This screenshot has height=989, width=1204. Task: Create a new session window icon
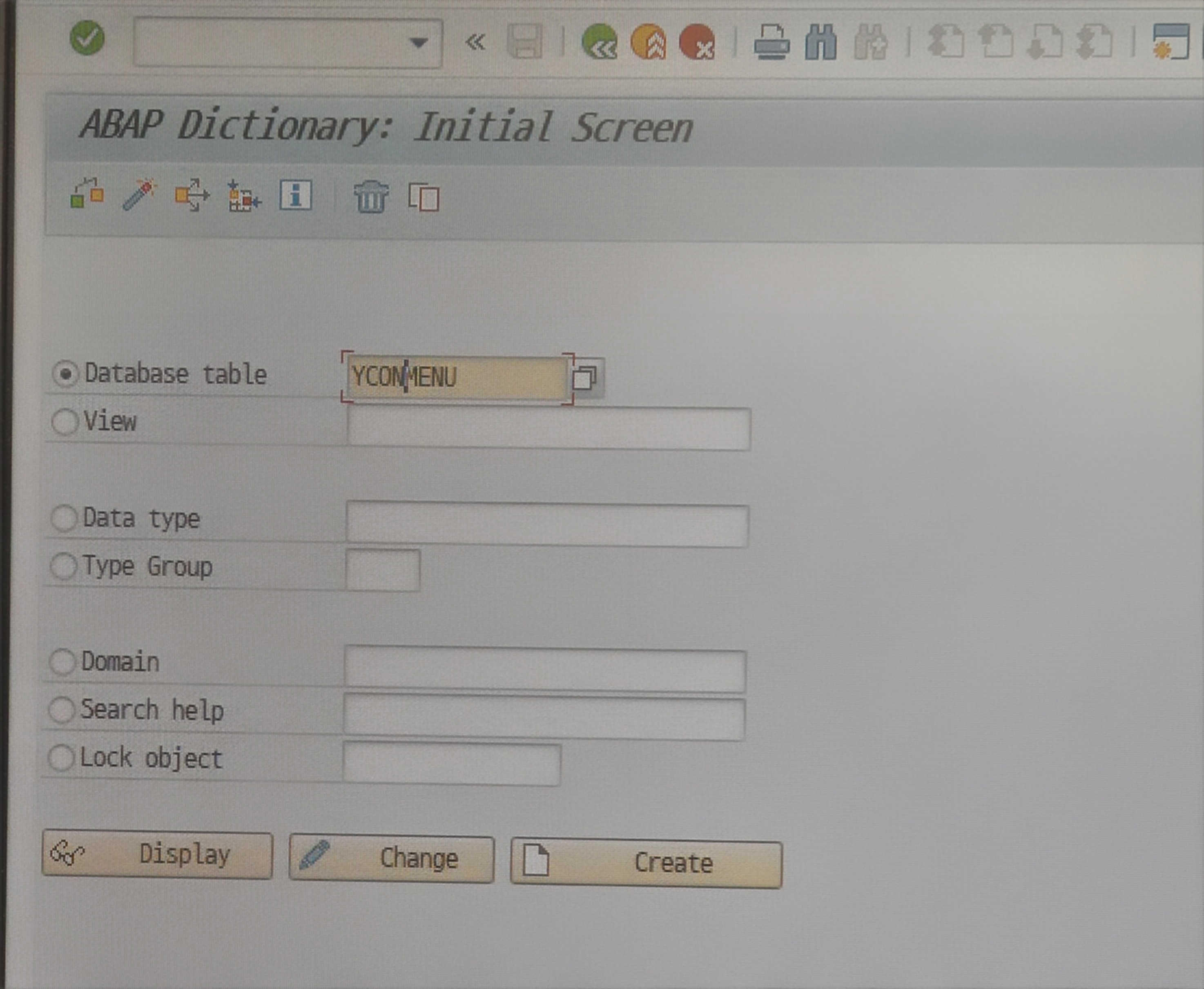(1171, 42)
